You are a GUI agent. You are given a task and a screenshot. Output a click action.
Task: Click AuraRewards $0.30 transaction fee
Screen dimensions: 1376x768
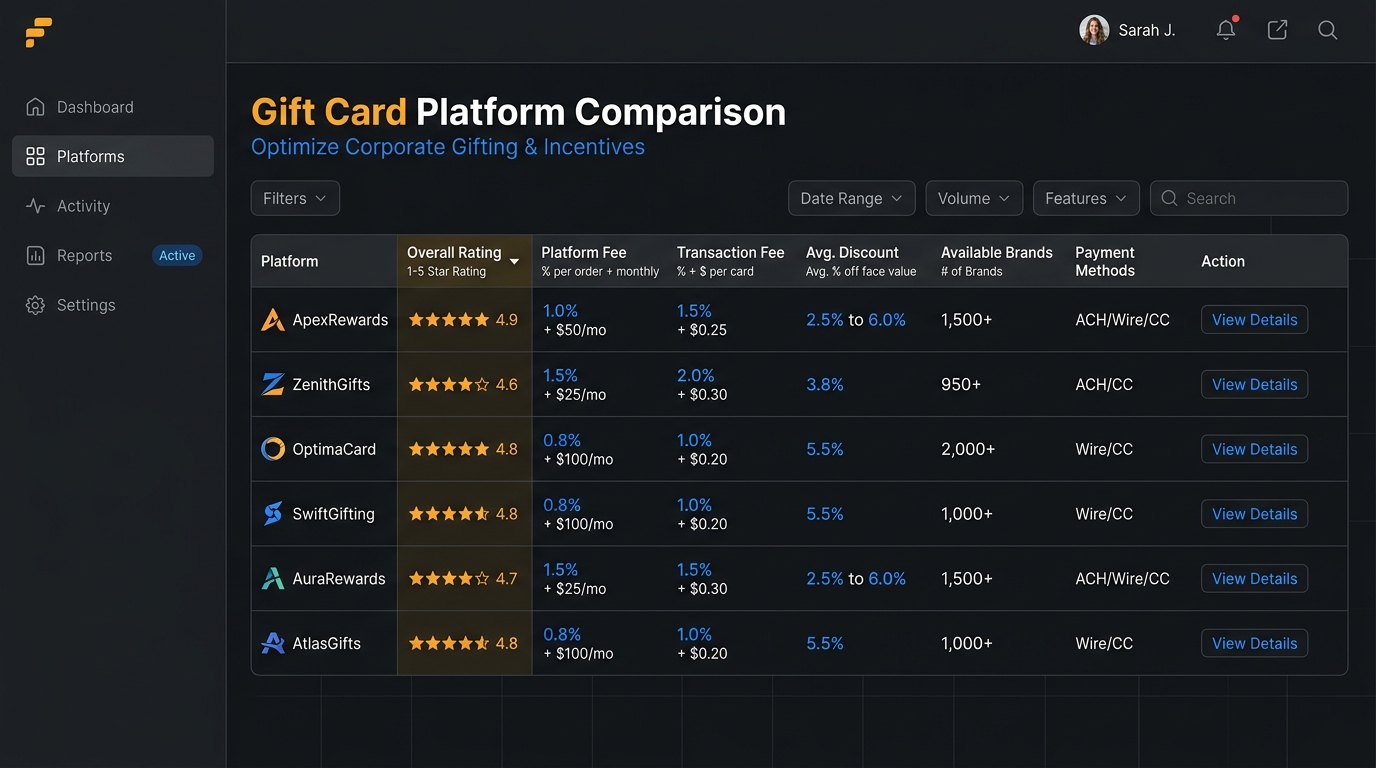click(702, 589)
